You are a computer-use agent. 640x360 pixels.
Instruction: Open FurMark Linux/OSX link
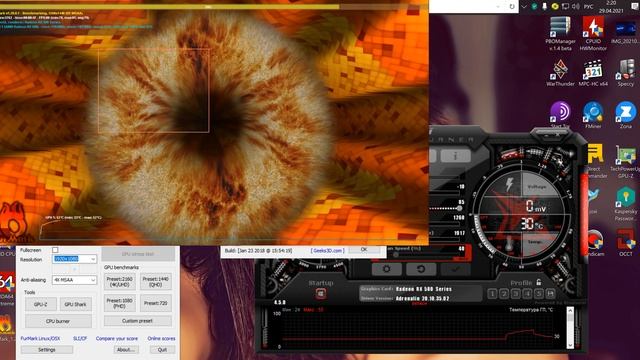coord(40,338)
